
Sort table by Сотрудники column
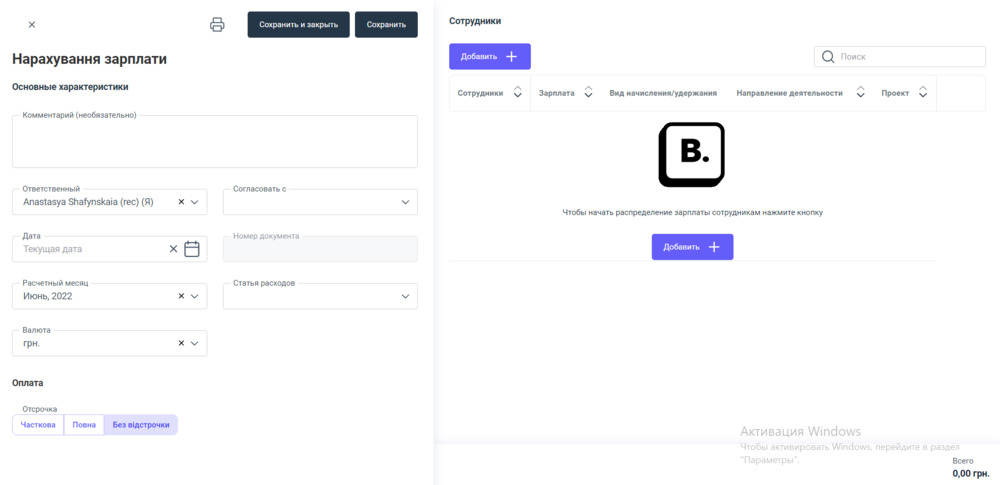tap(517, 93)
